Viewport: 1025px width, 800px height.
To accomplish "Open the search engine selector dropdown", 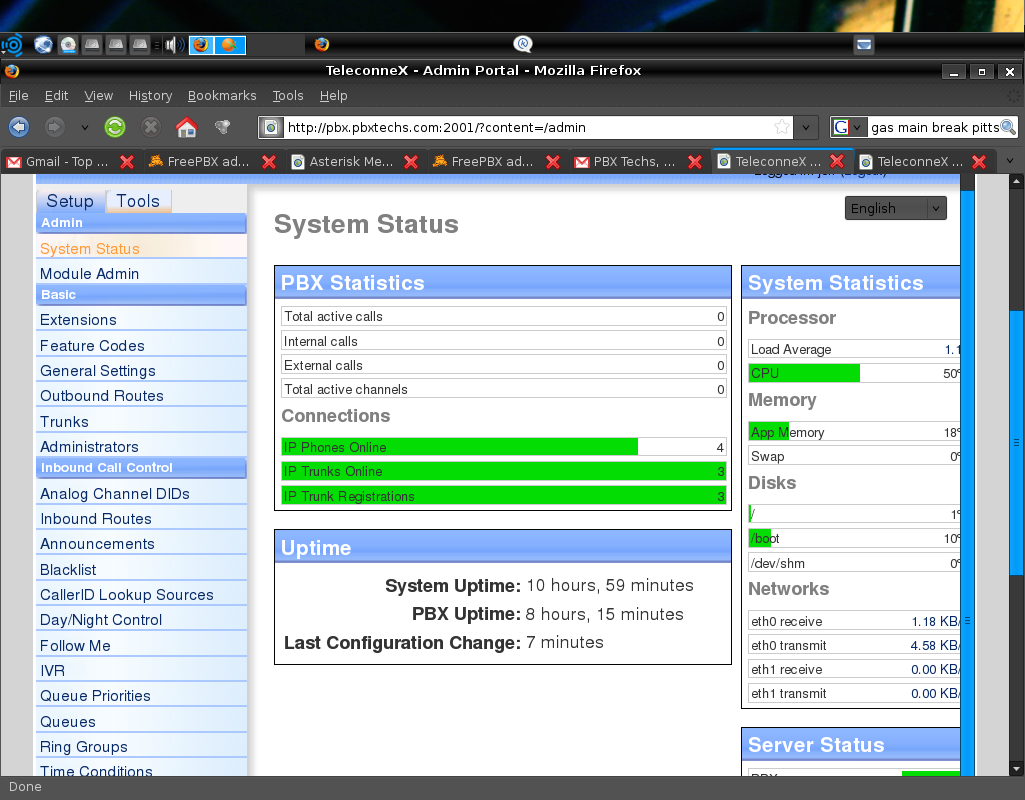I will [x=855, y=128].
